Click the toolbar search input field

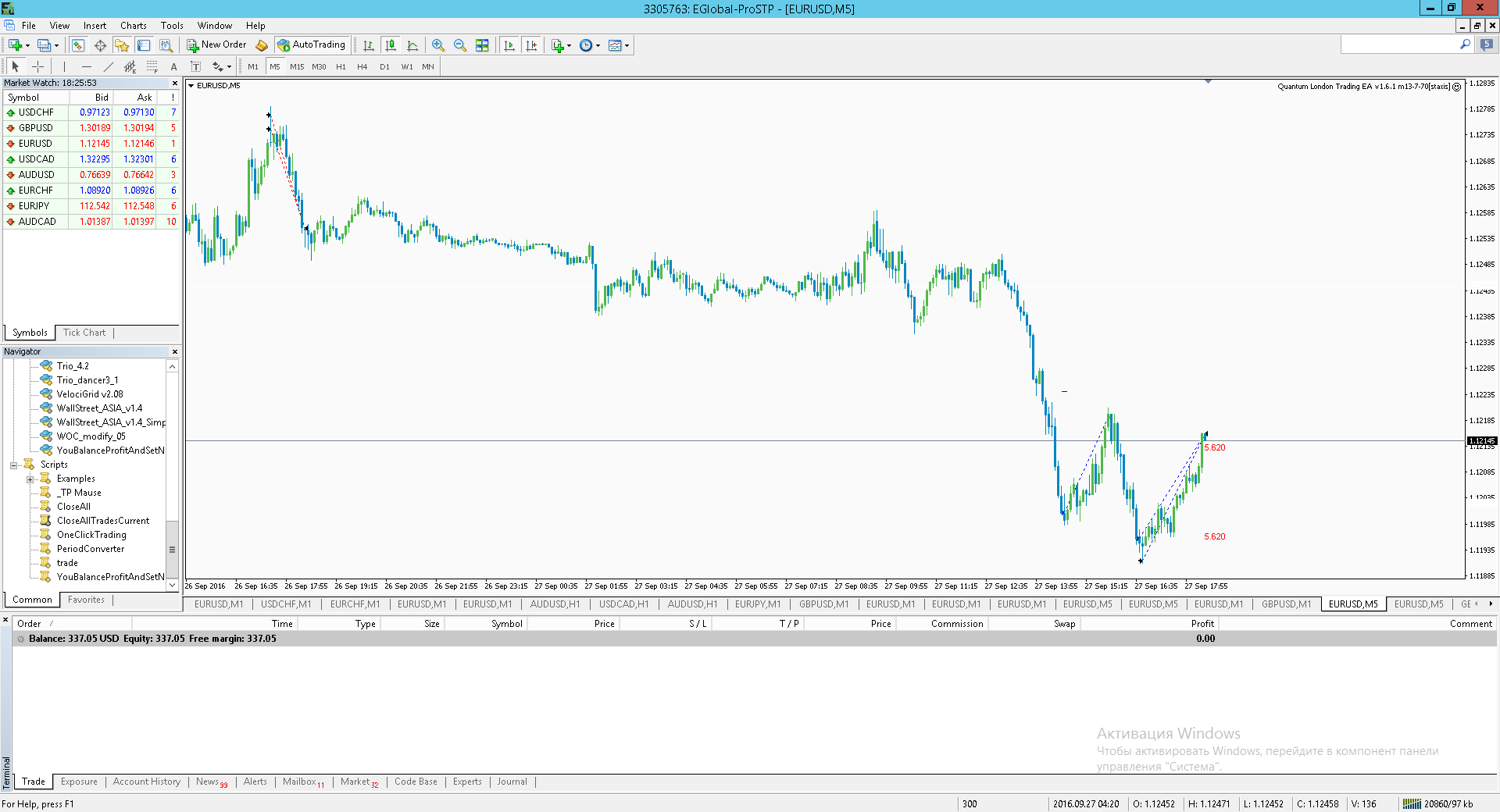1399,45
